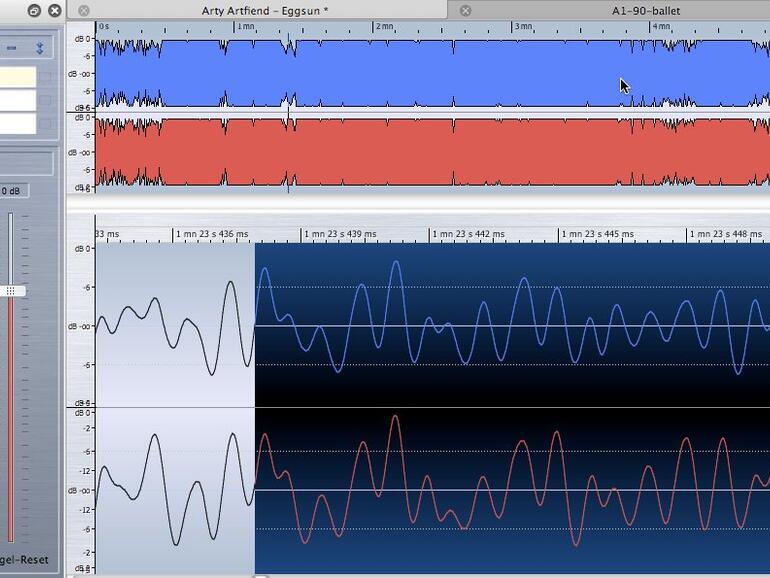The height and width of the screenshot is (578, 770).
Task: Click the blue left channel overview waveform
Action: [432, 74]
